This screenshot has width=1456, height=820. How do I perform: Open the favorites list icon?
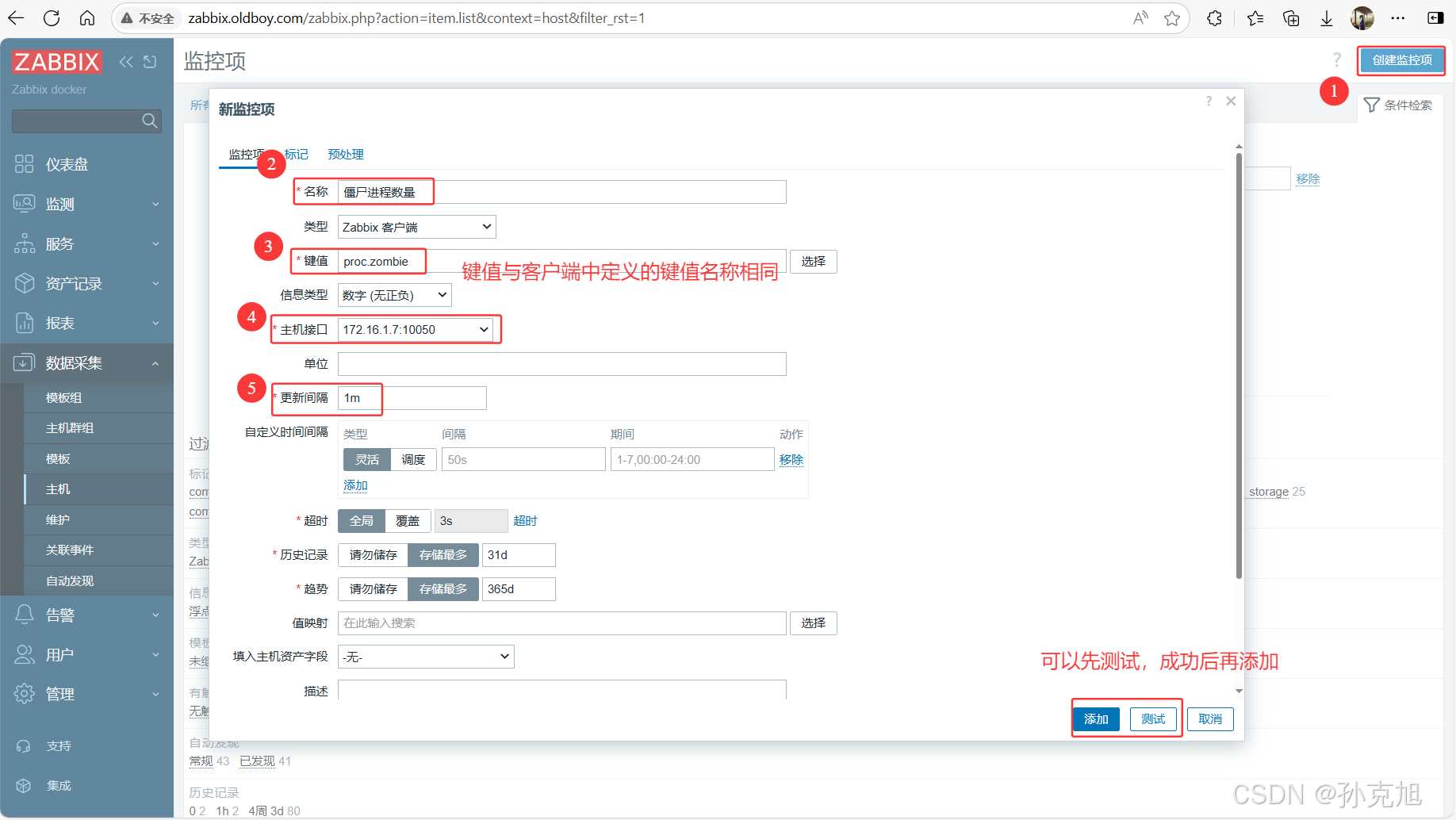point(1255,18)
